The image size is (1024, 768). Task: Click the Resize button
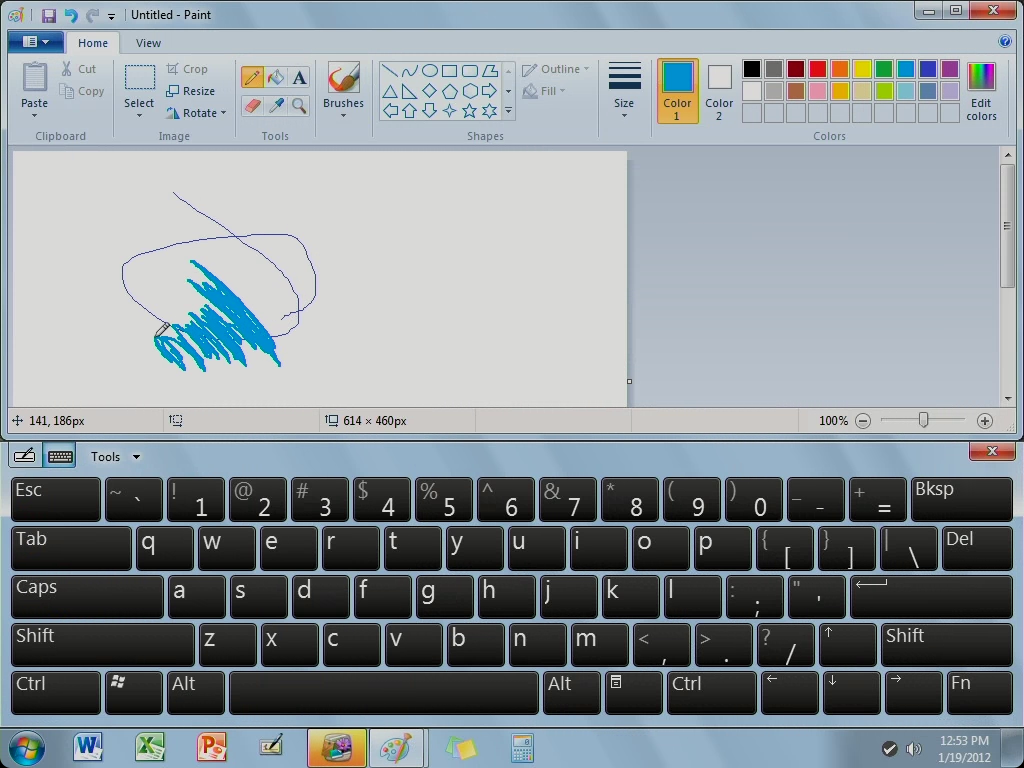[x=191, y=91]
